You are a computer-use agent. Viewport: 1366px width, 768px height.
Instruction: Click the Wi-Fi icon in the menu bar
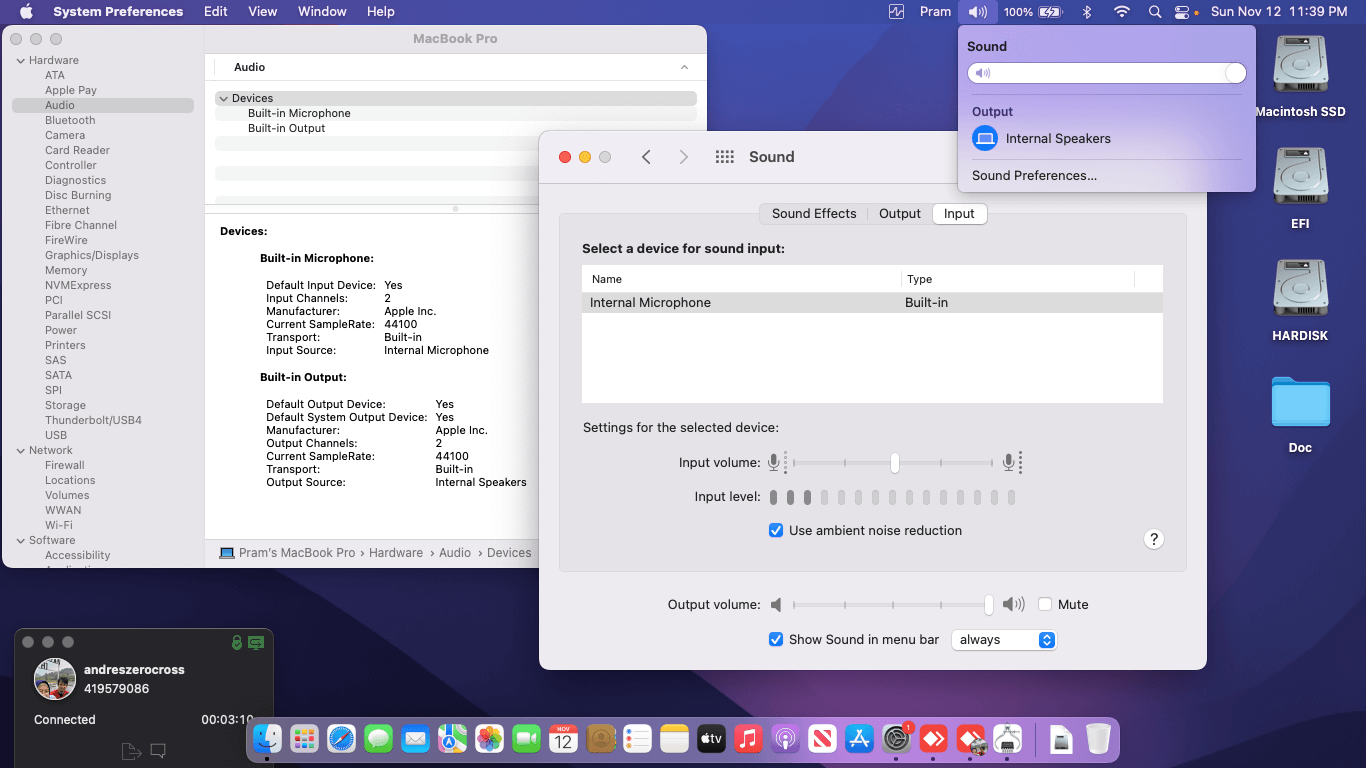pyautogui.click(x=1121, y=12)
